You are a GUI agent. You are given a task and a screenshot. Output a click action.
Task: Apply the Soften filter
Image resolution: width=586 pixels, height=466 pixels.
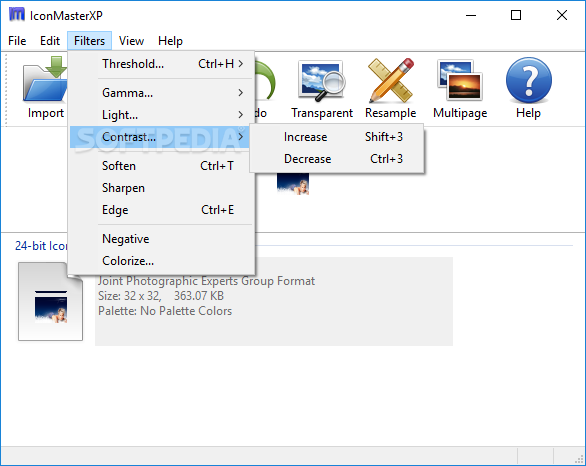161,166
